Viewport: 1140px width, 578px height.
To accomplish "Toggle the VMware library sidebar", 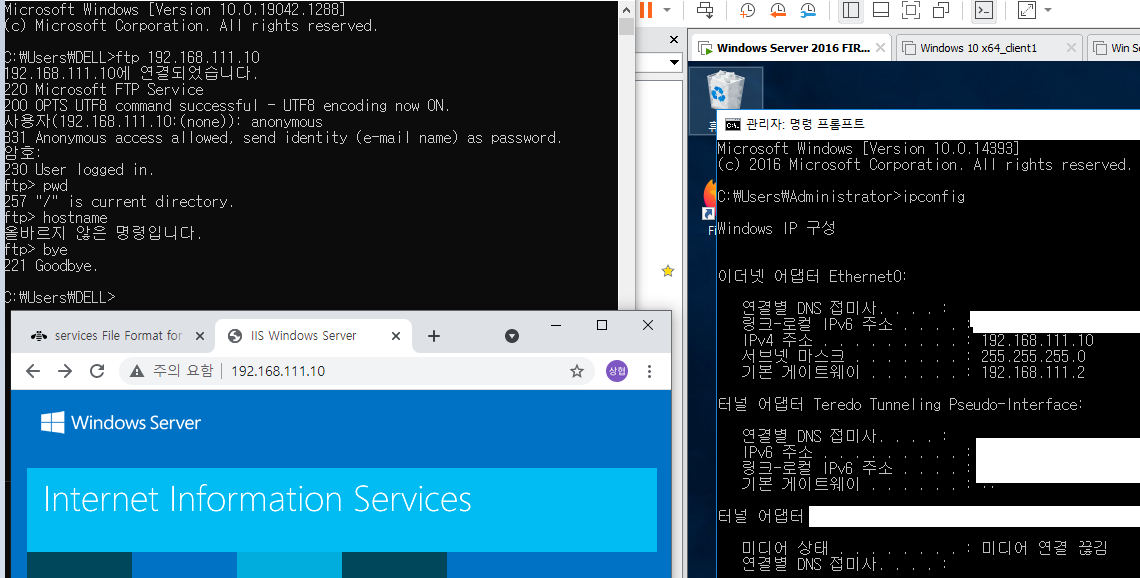I will tap(851, 10).
